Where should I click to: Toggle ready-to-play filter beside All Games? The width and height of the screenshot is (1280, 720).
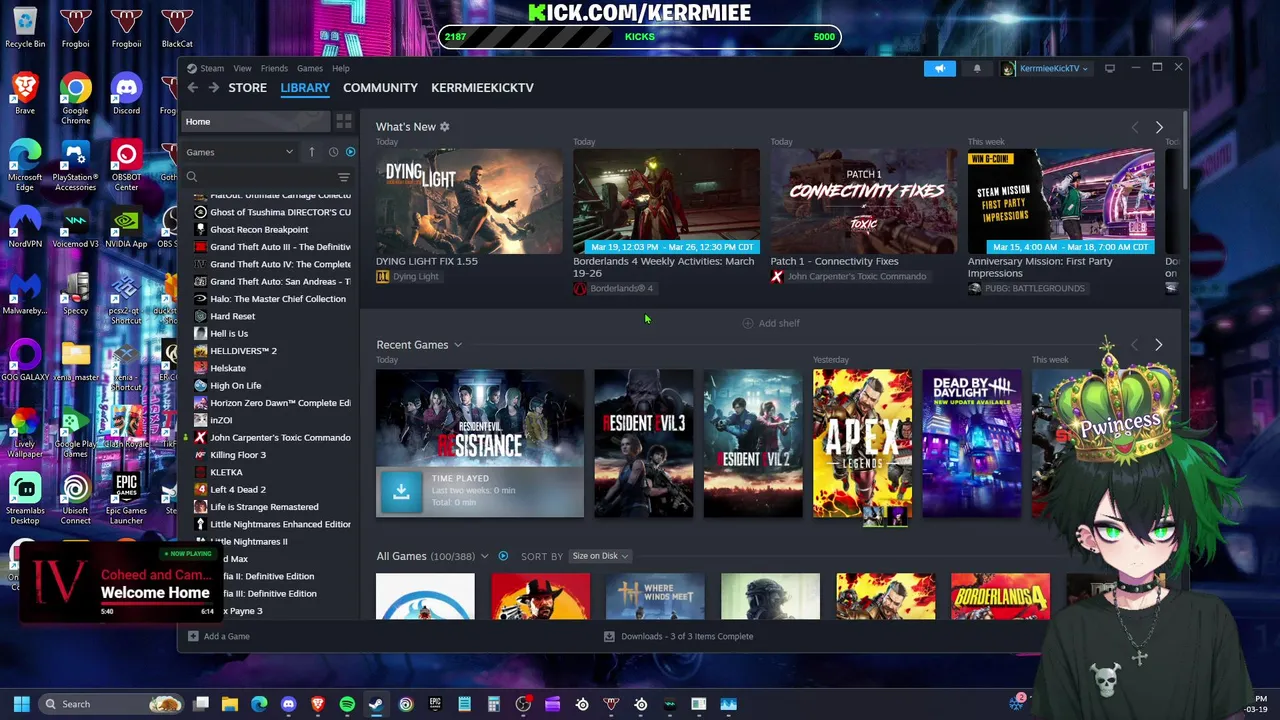tap(503, 556)
